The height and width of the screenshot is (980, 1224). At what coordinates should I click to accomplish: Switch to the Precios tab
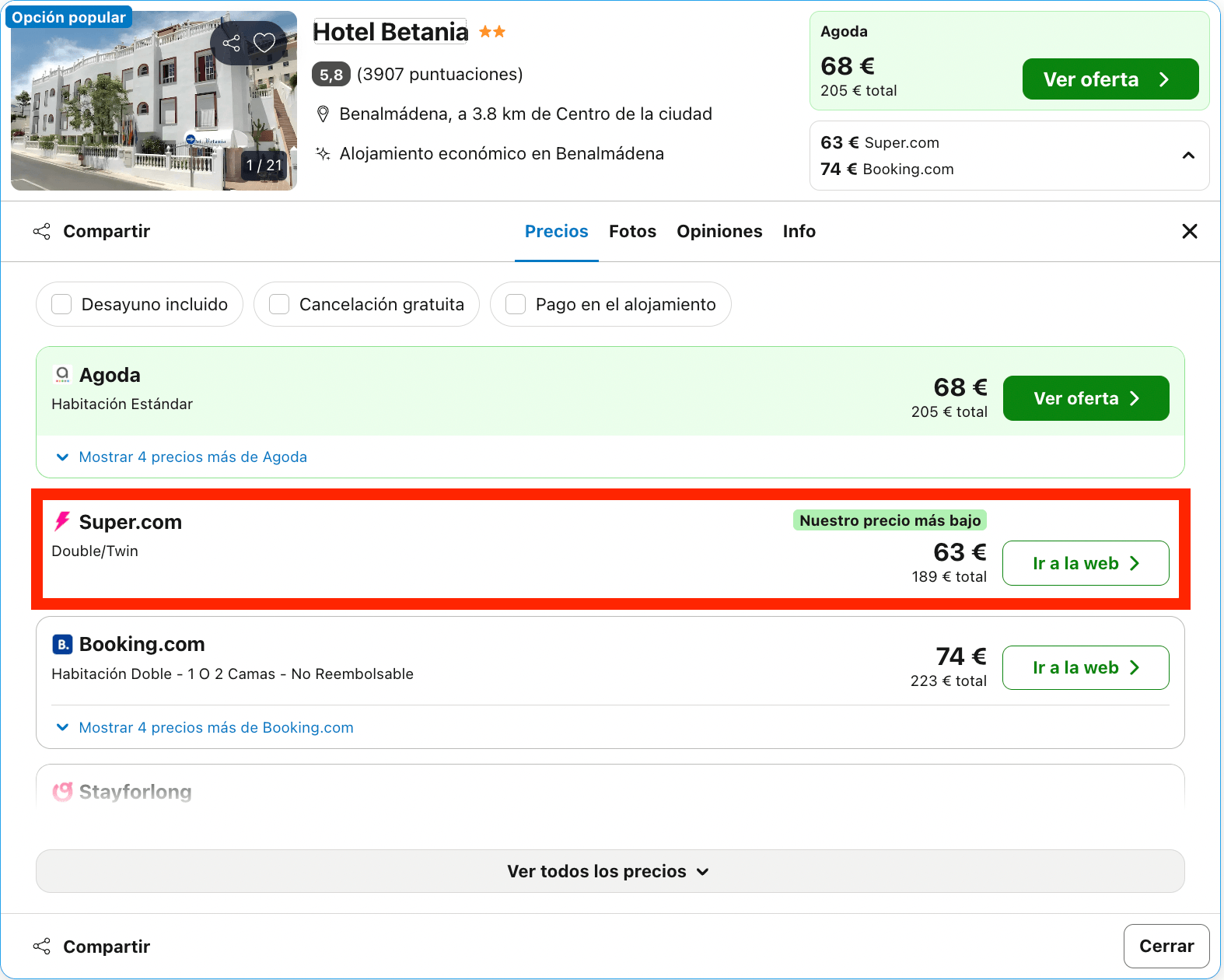(x=556, y=231)
